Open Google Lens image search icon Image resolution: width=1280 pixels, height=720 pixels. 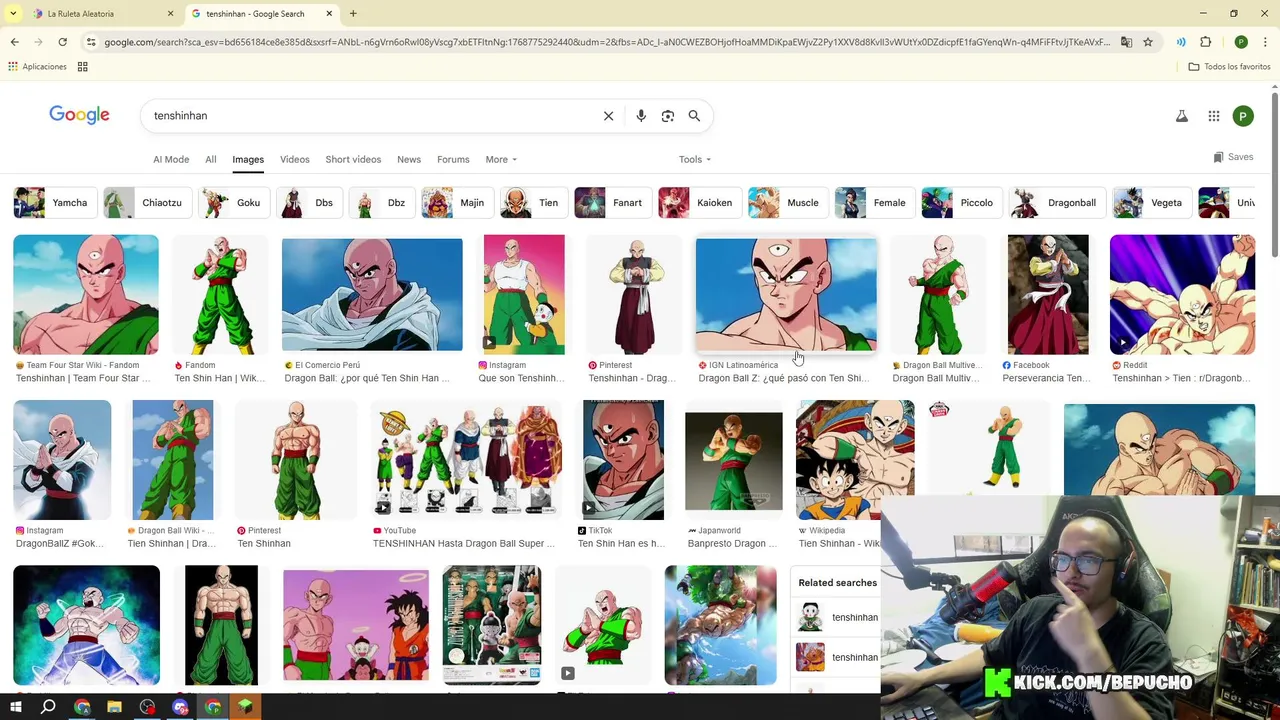point(668,116)
